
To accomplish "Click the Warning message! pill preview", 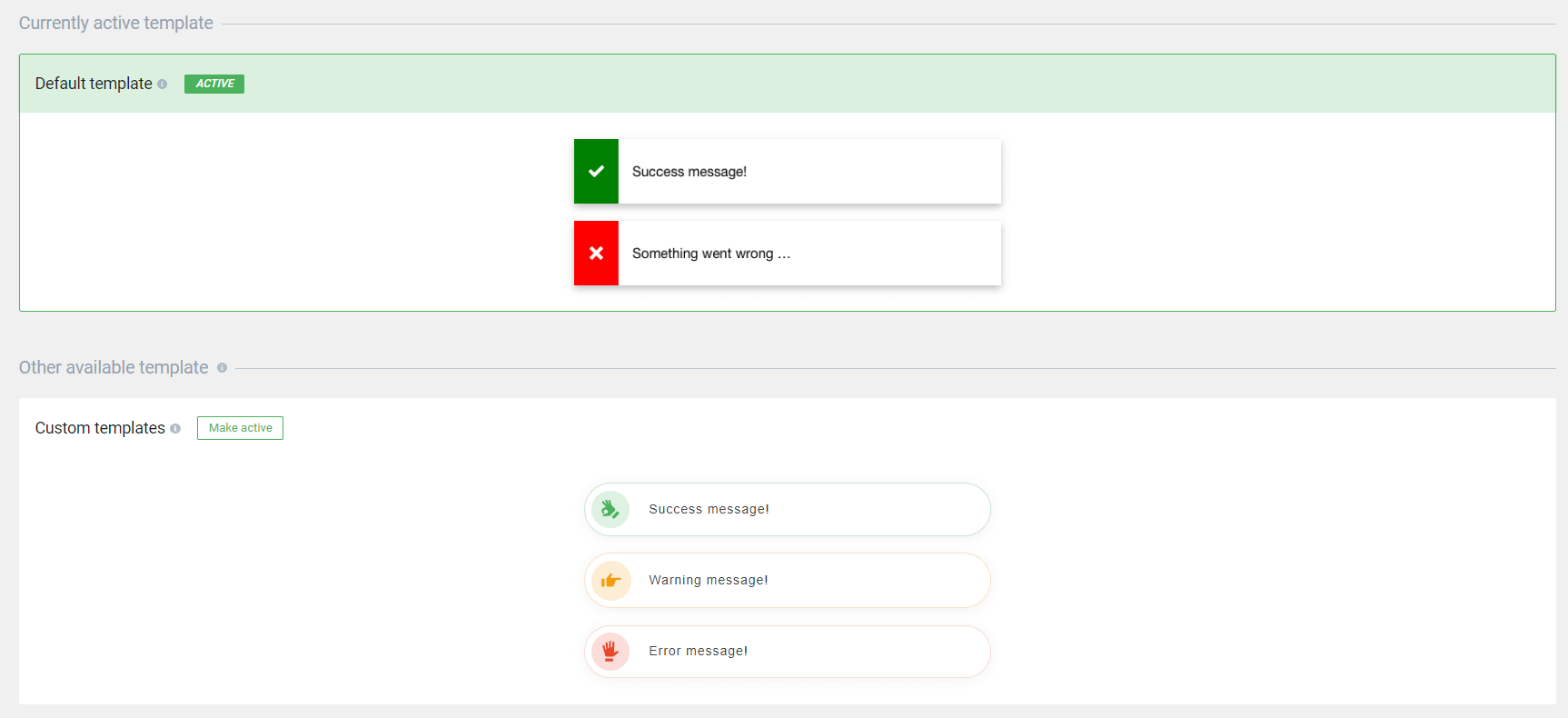I will pyautogui.click(x=788, y=580).
